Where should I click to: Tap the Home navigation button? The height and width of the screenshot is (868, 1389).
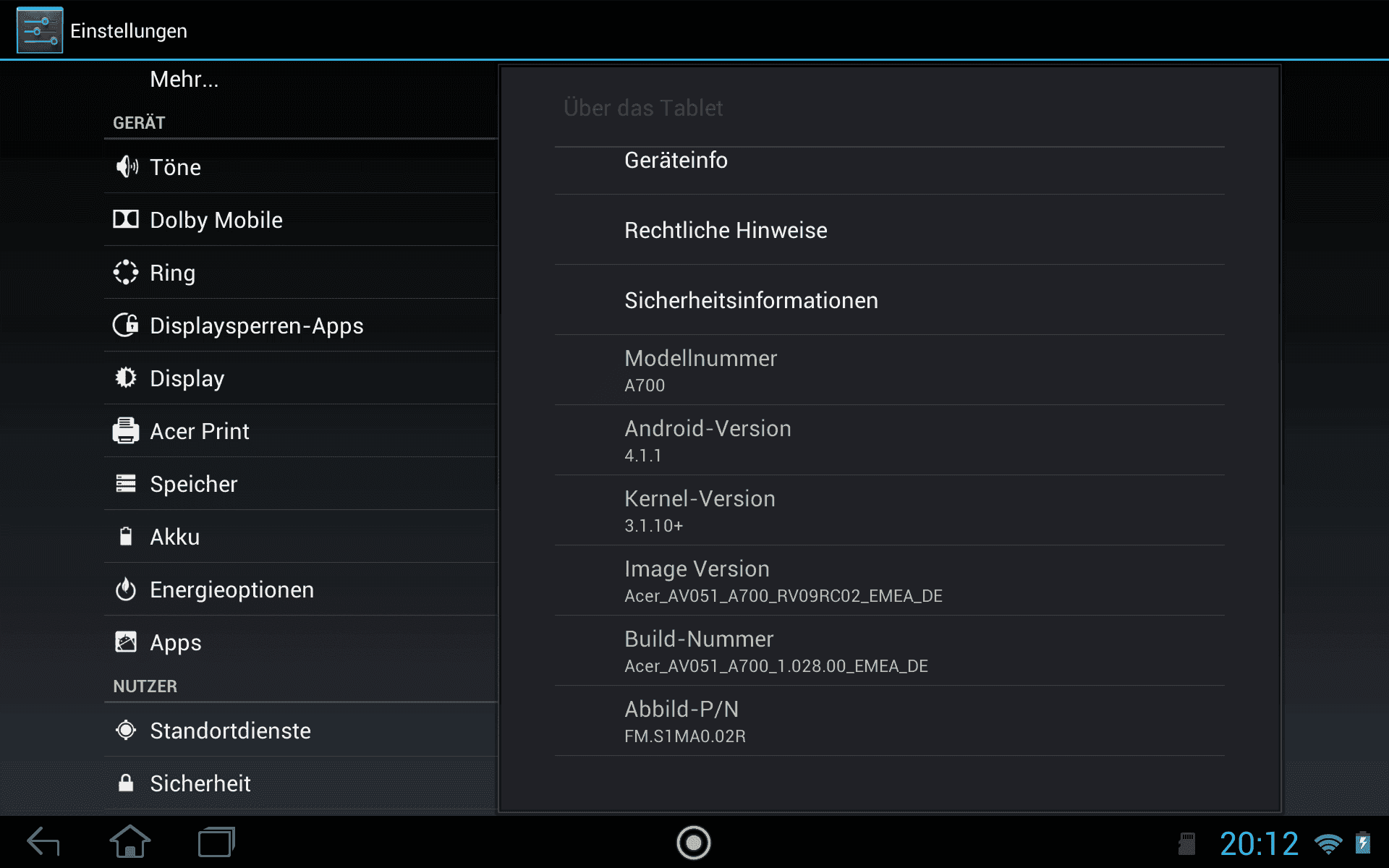pos(130,842)
